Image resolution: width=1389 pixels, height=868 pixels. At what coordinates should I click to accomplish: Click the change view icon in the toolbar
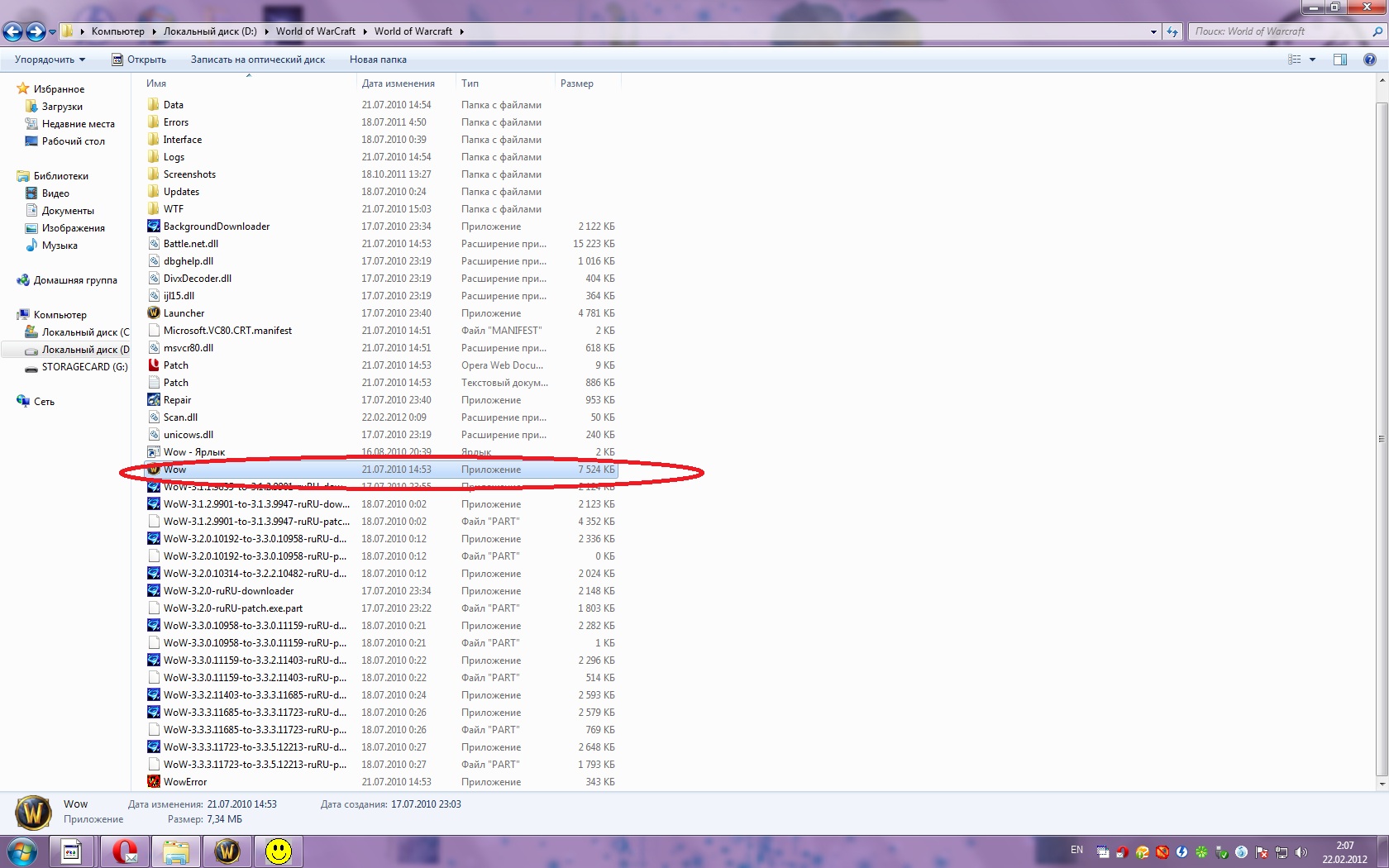click(1295, 60)
